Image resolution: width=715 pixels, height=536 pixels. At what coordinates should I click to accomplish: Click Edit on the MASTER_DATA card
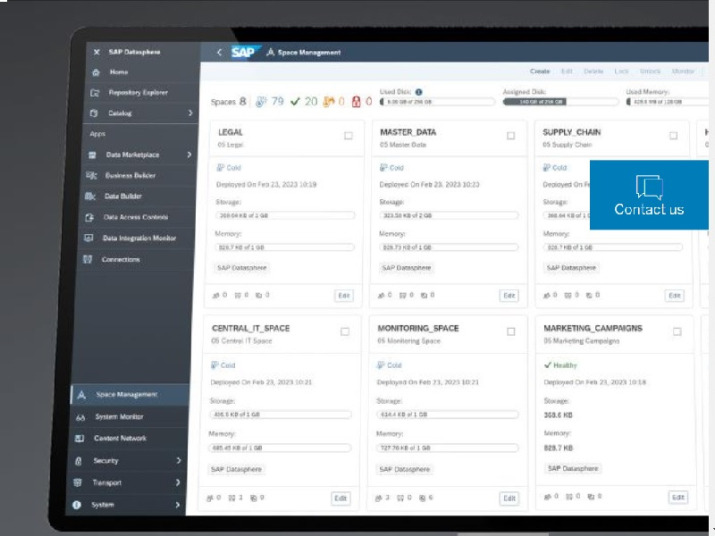coord(509,296)
